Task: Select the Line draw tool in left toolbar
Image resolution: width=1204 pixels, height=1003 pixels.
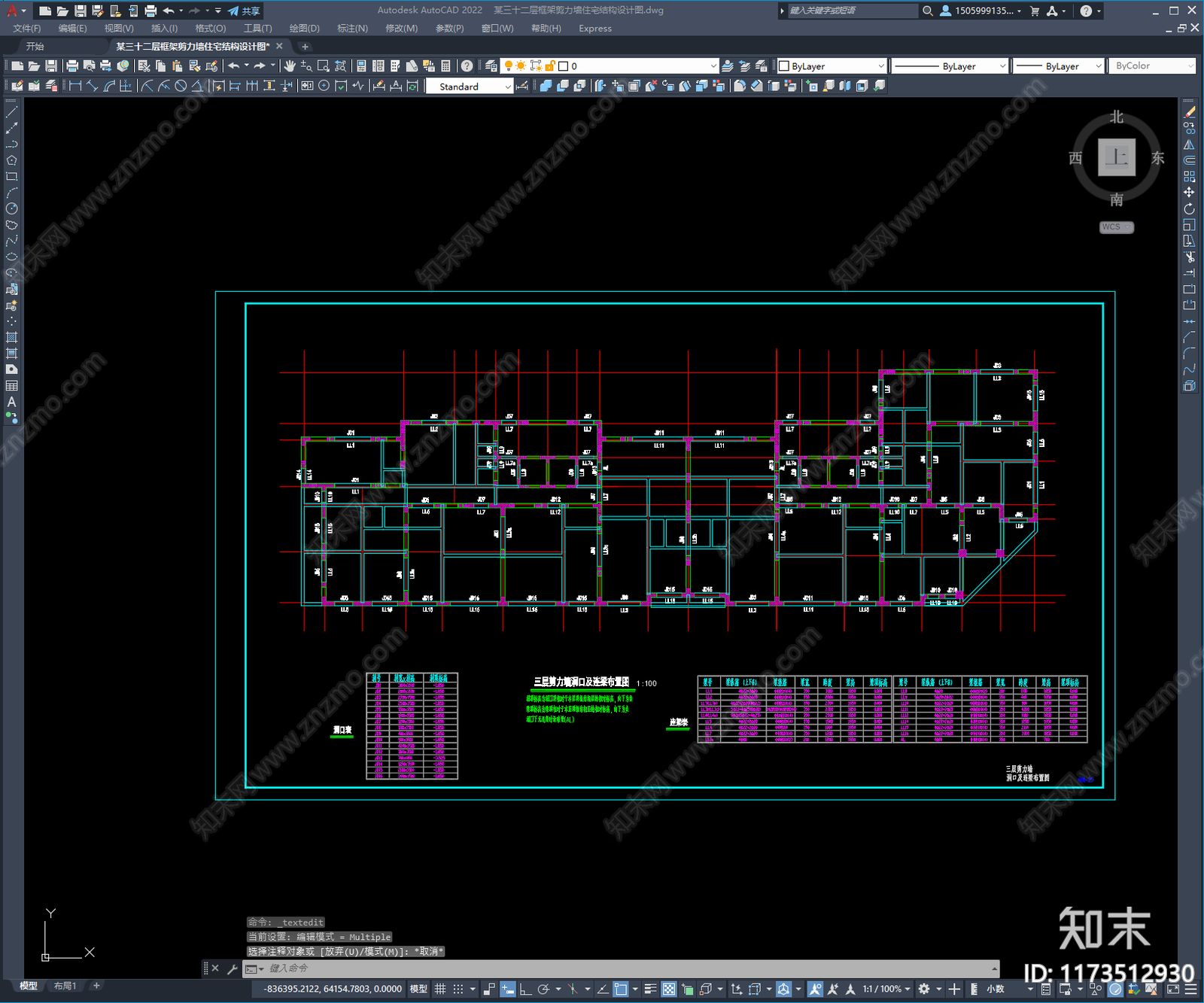Action: pos(11,112)
